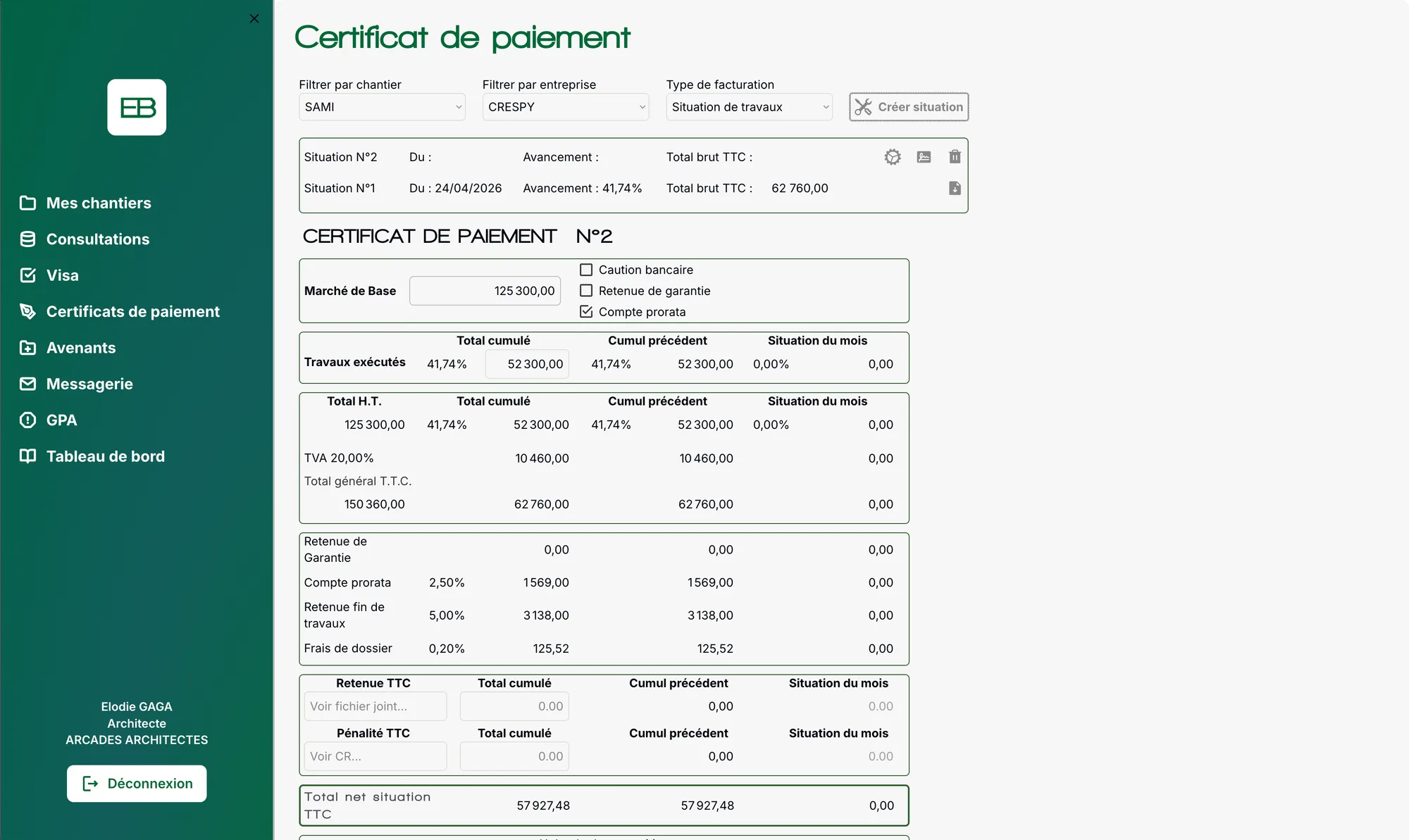Delete Situation N°2 with the trash icon
Image resolution: width=1409 pixels, height=840 pixels.
(x=955, y=157)
